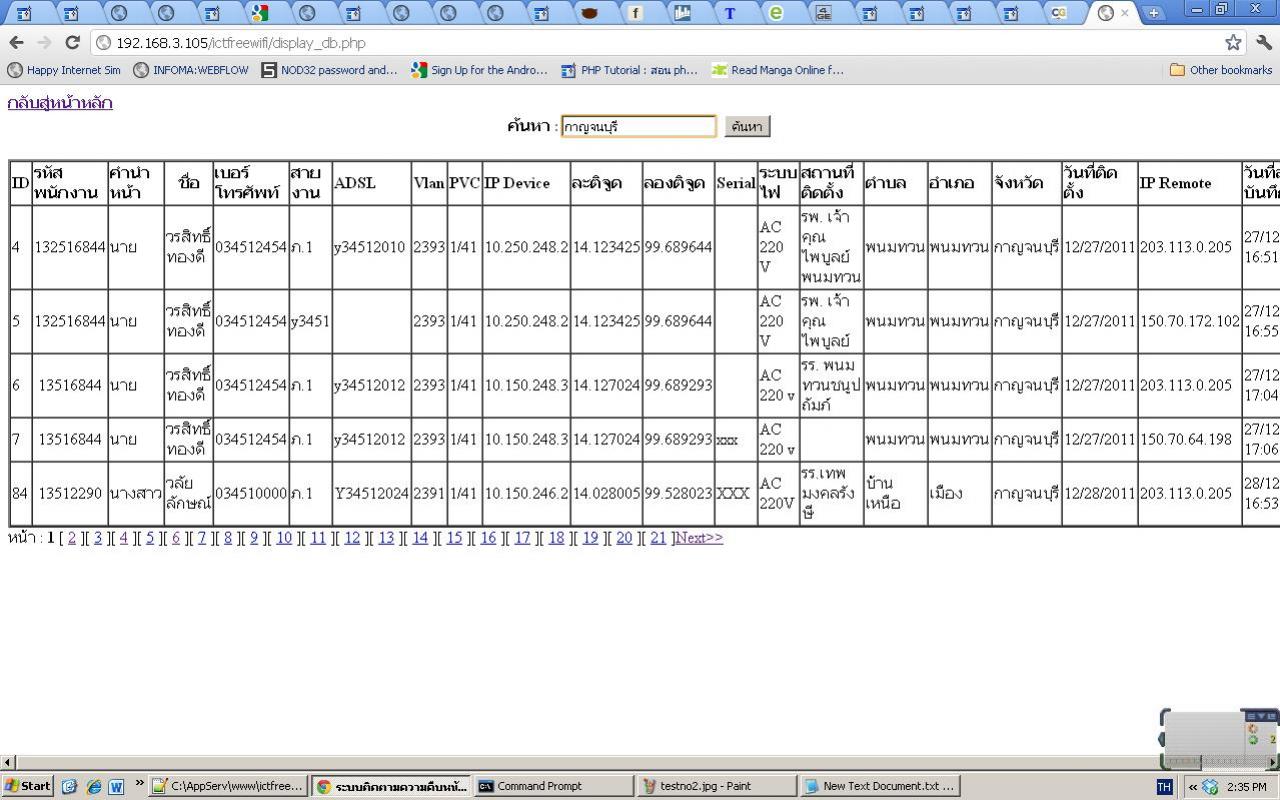
Task: Select employee code cell 13512290
Action: [70, 493]
